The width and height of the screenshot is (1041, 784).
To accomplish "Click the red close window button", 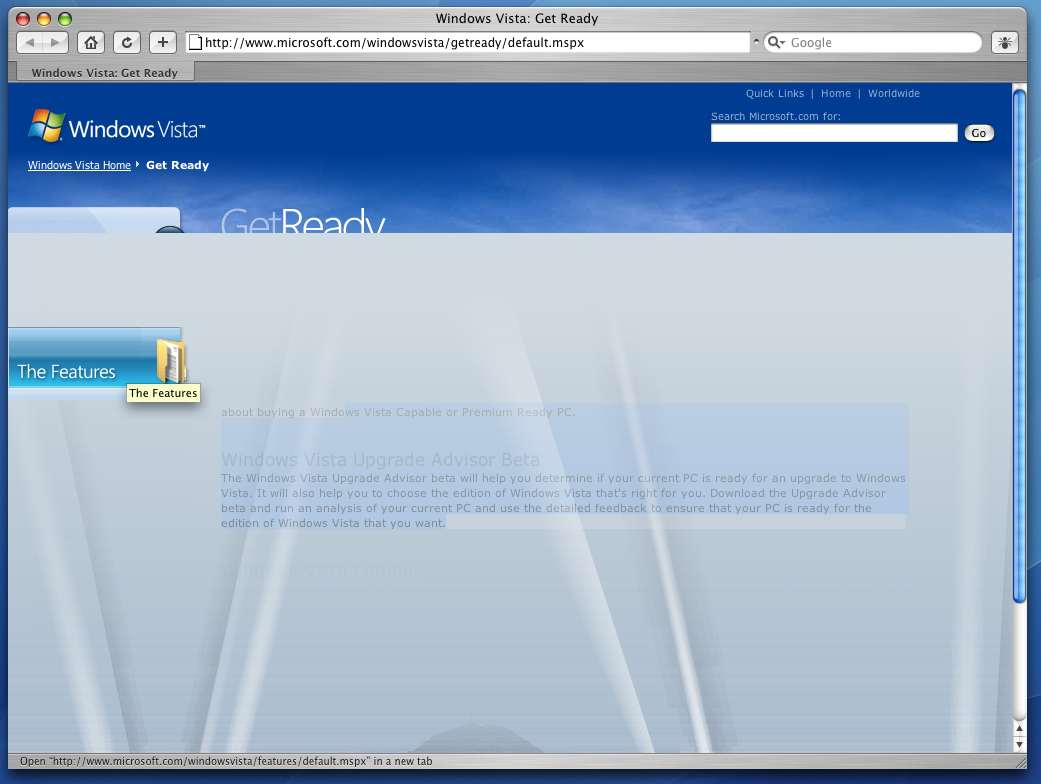I will pyautogui.click(x=23, y=19).
